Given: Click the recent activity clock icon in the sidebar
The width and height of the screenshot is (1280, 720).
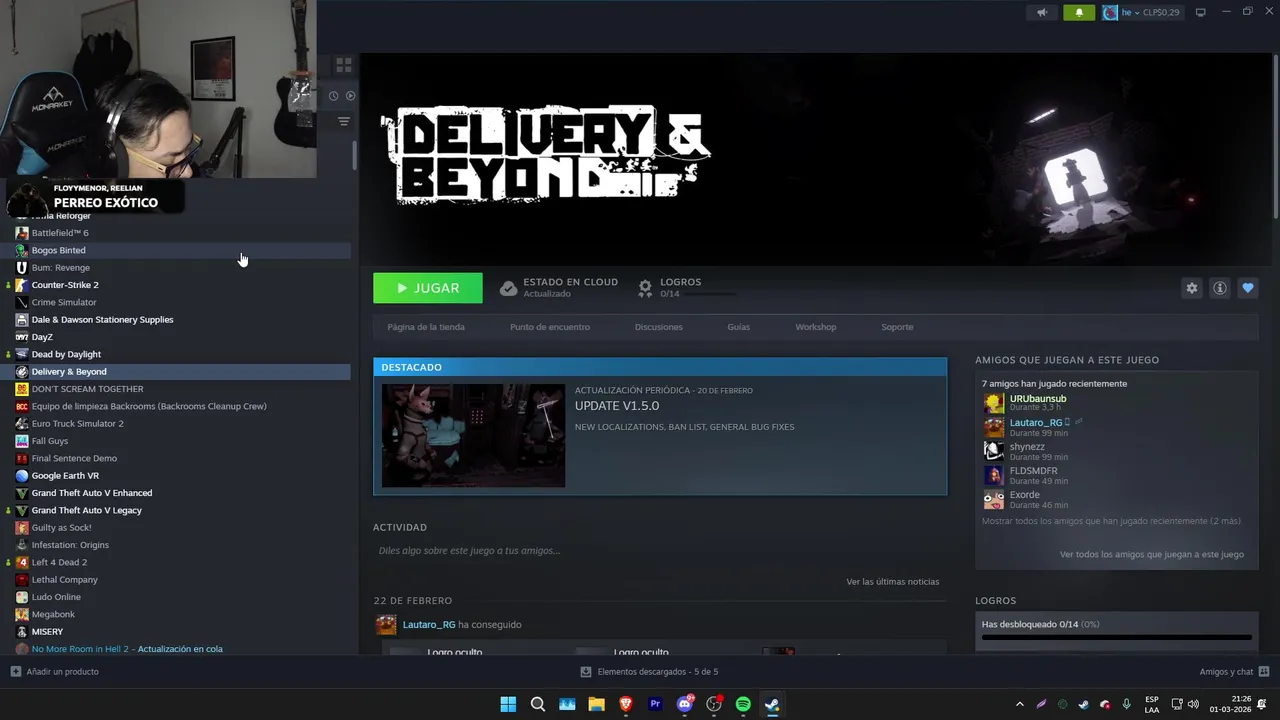Looking at the screenshot, I should click(x=333, y=96).
